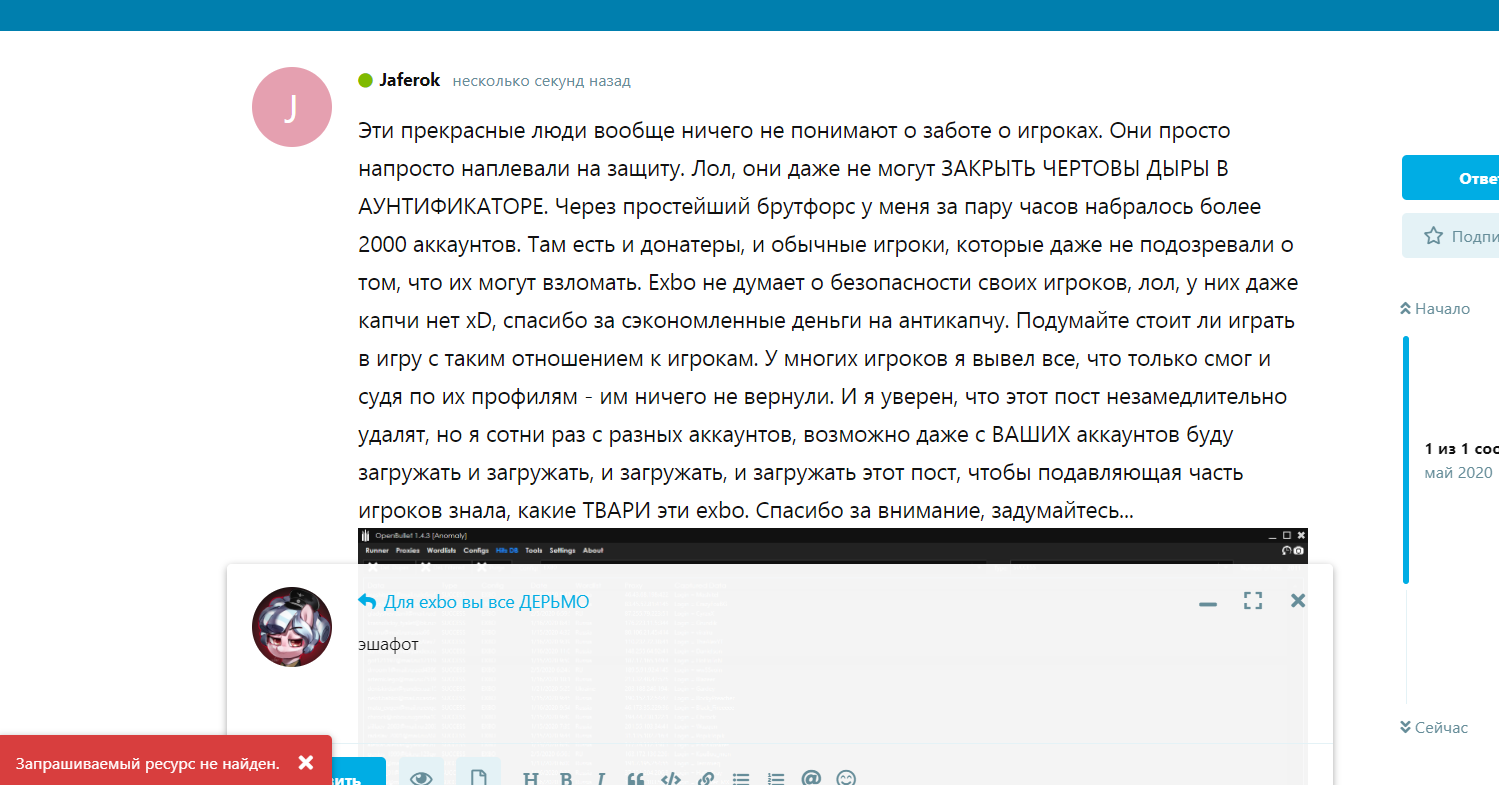Open discussion link 'Для exbo вы все ДЕРЬМО'

(x=487, y=602)
